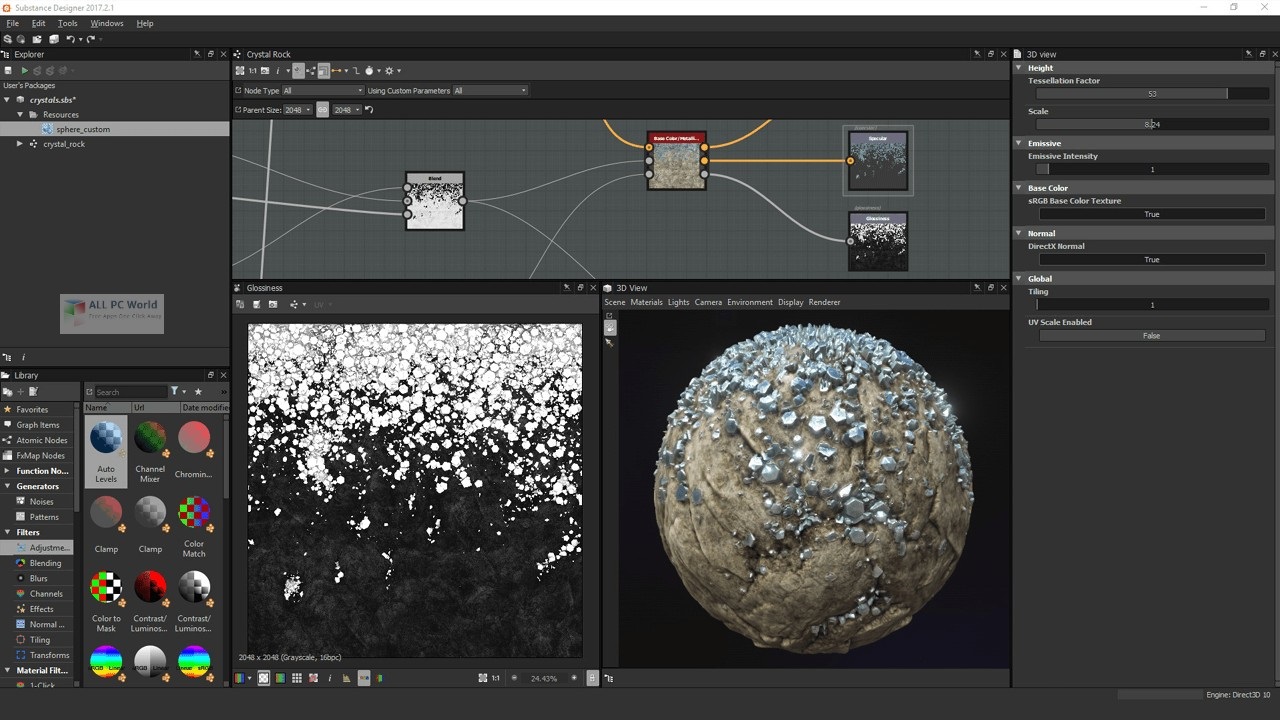
Task: Click the 2D view camera capture icon
Action: click(x=273, y=304)
